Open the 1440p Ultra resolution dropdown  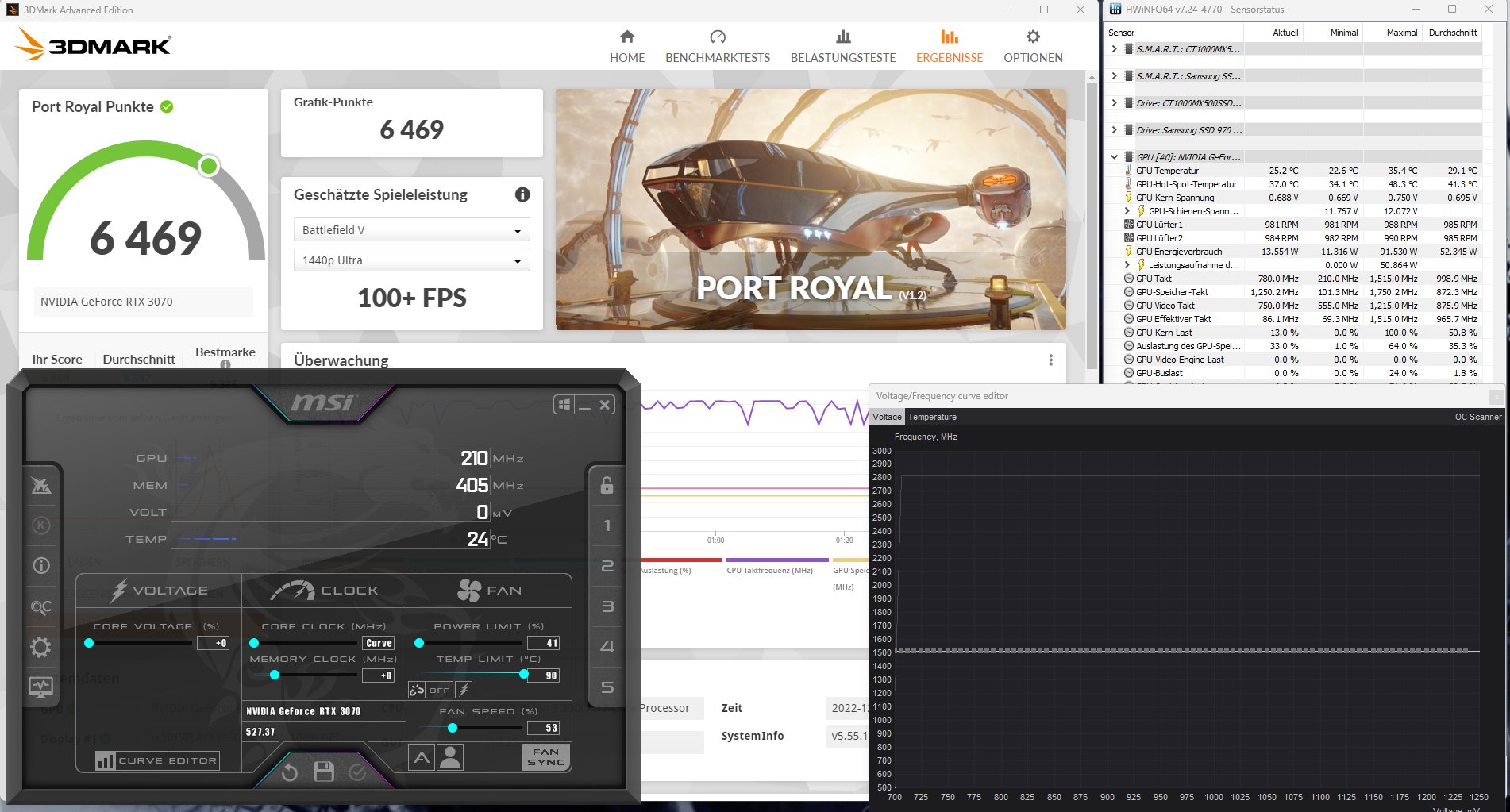[x=411, y=260]
